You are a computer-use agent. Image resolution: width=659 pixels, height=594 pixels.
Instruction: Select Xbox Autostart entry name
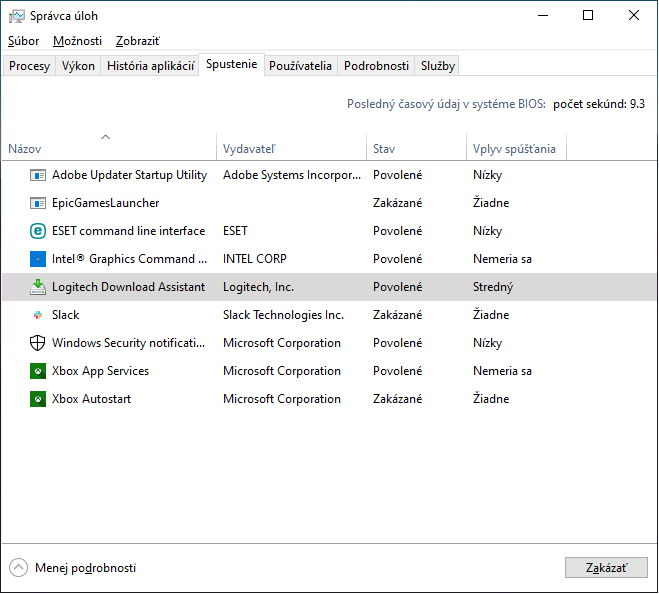coord(92,399)
